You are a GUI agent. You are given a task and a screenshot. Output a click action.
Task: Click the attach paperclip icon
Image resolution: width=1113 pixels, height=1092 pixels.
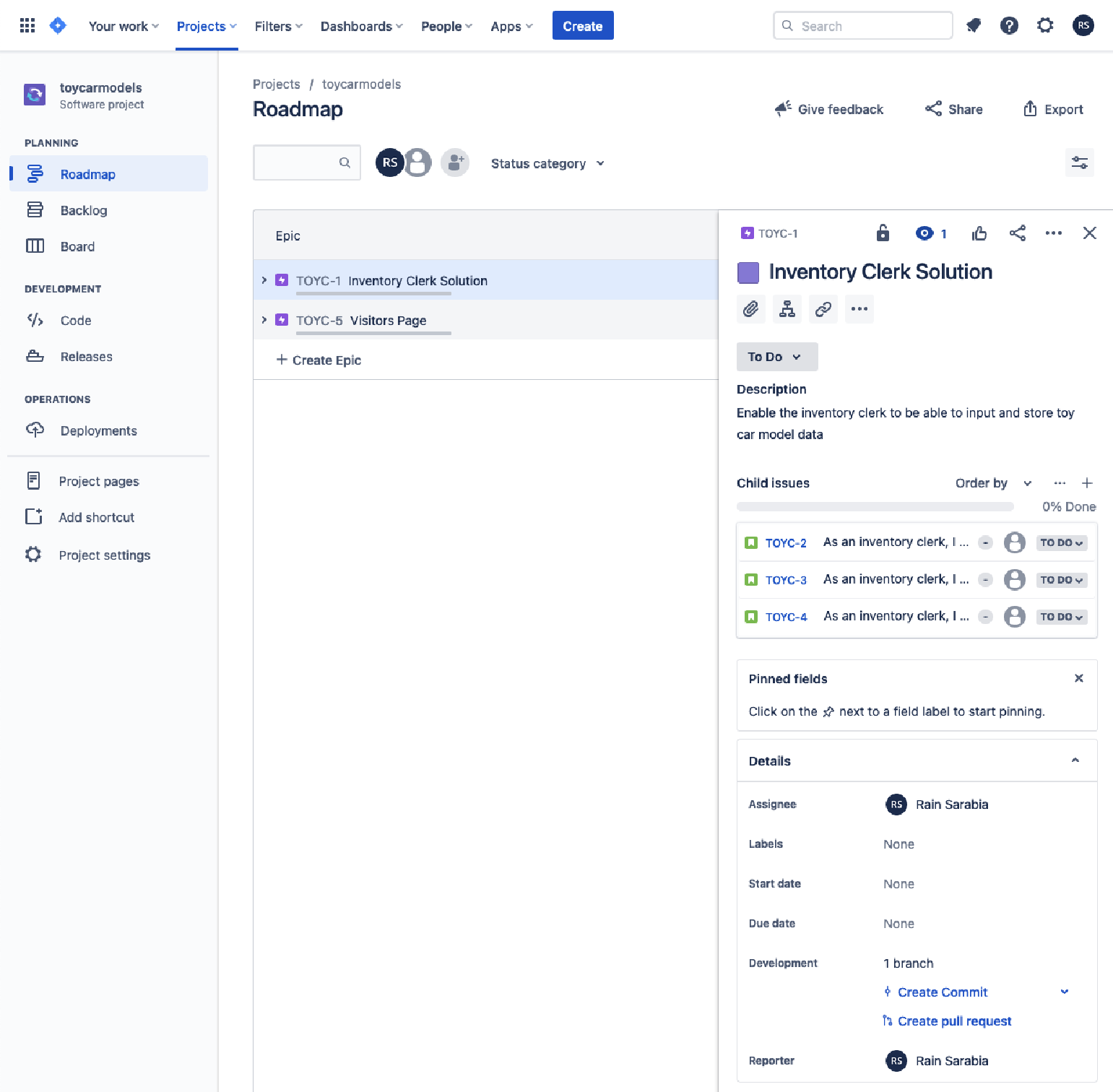[x=751, y=309]
